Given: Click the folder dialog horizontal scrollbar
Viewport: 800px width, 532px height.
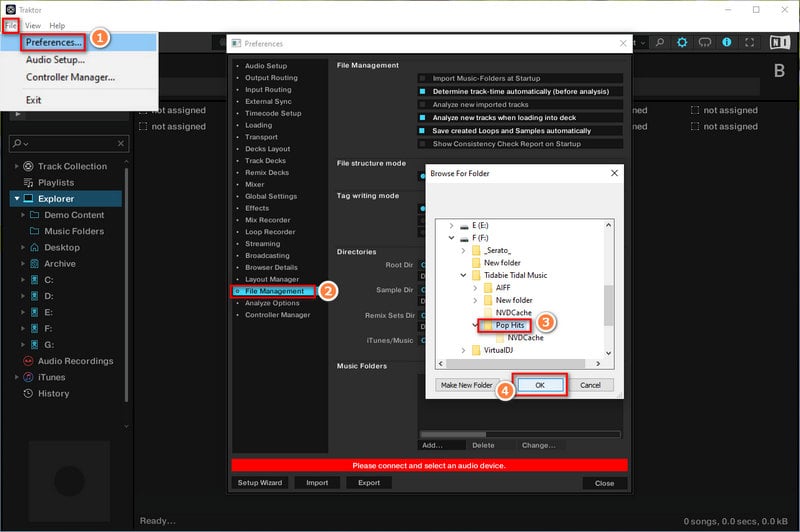Looking at the screenshot, I should click(516, 364).
